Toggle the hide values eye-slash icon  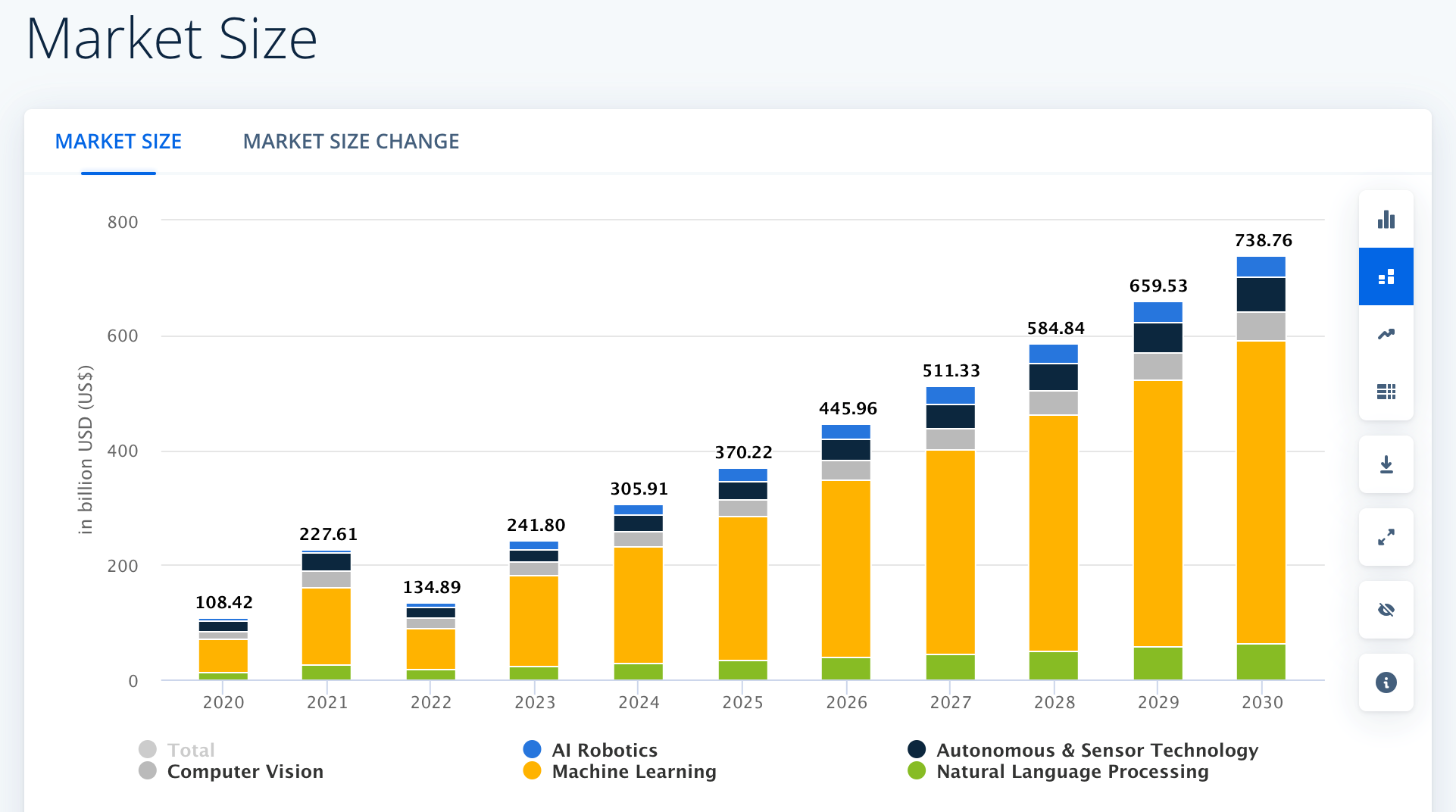pyautogui.click(x=1386, y=610)
